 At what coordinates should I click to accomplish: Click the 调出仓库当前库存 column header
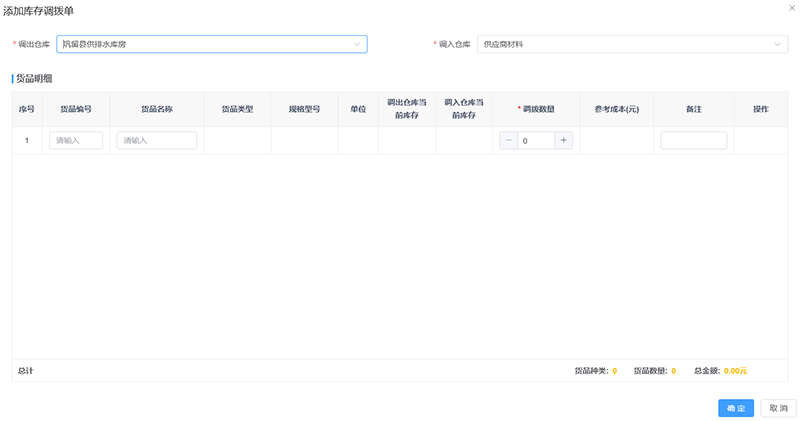pos(407,109)
